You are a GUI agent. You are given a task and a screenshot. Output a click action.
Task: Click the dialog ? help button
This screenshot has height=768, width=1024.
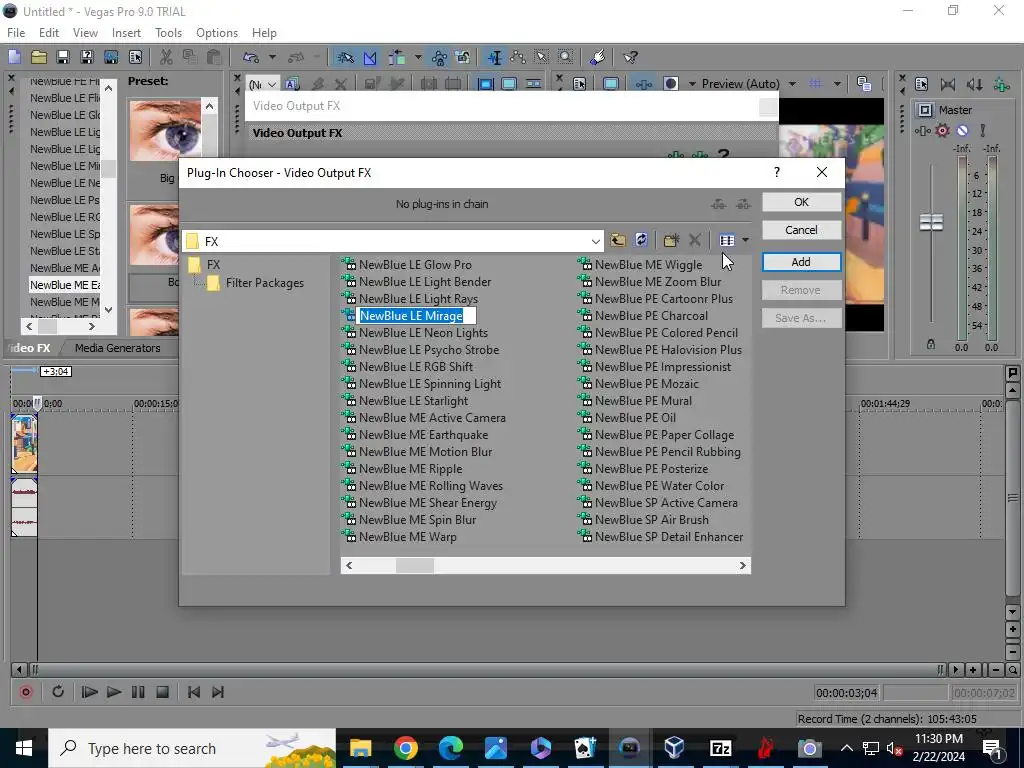(x=776, y=172)
